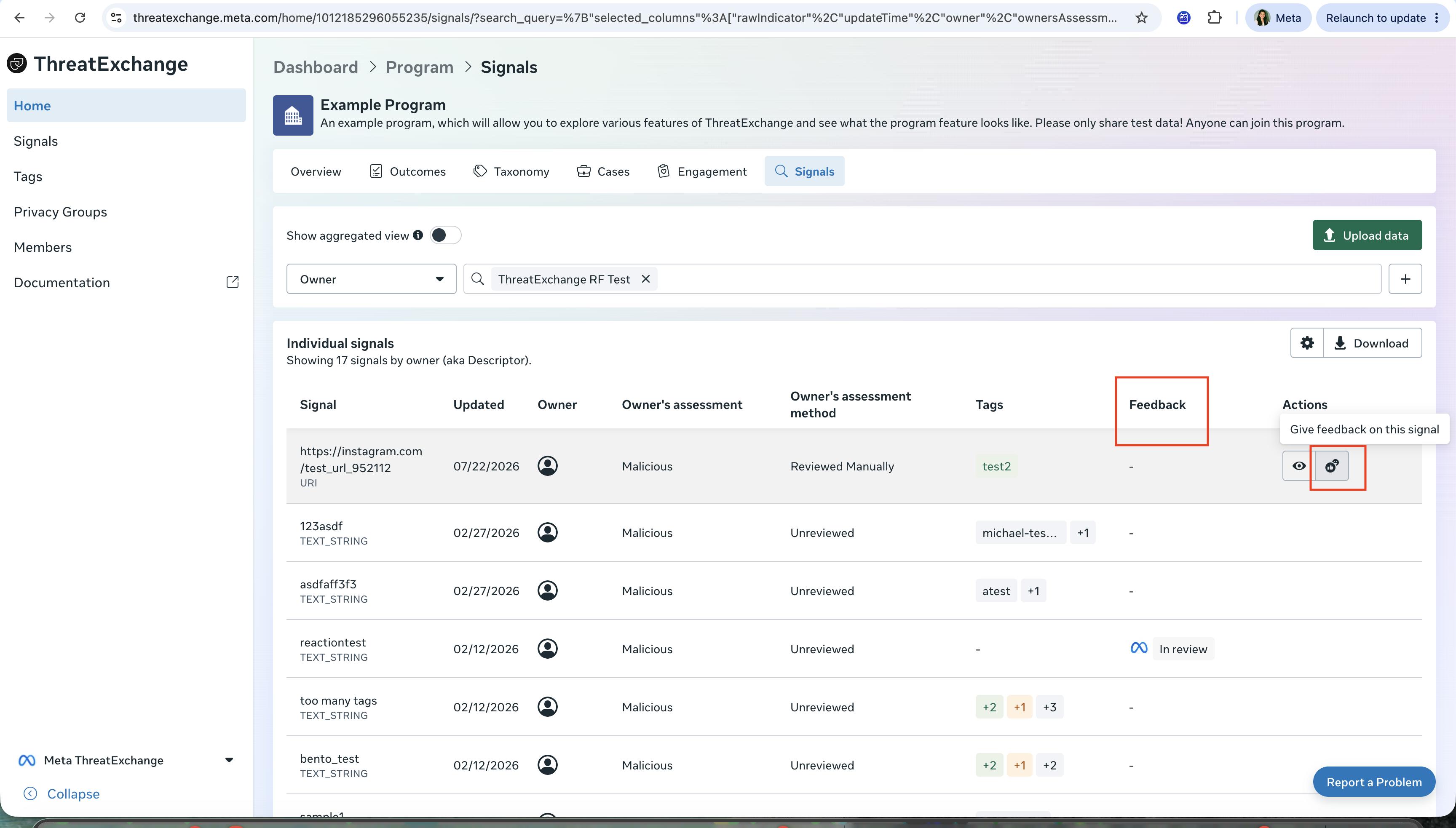View details of the instagram.com signal

tap(1299, 466)
